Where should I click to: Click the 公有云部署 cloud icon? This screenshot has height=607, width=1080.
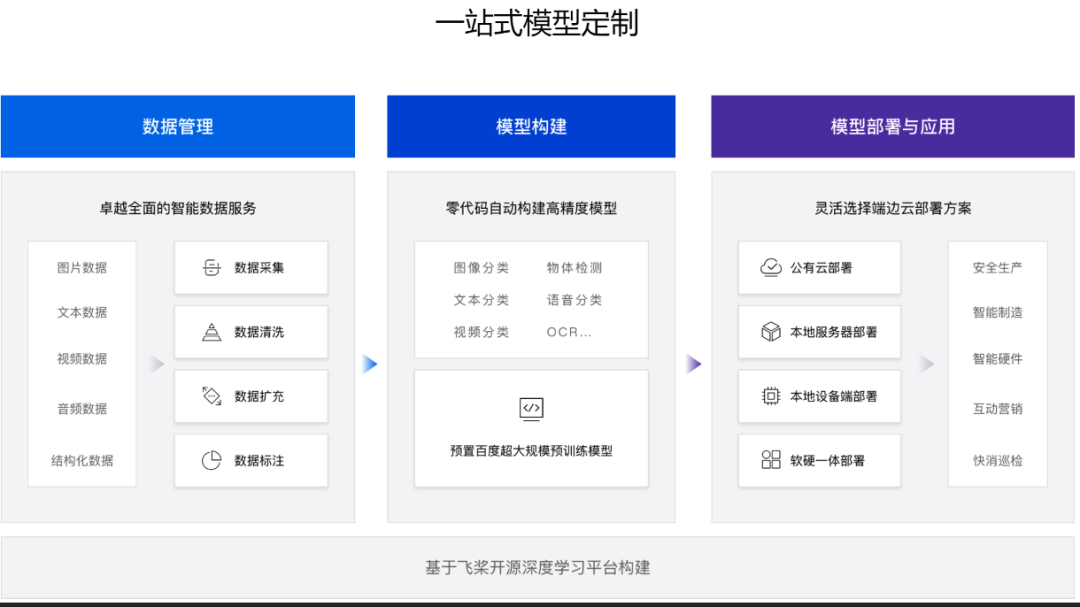pos(771,267)
